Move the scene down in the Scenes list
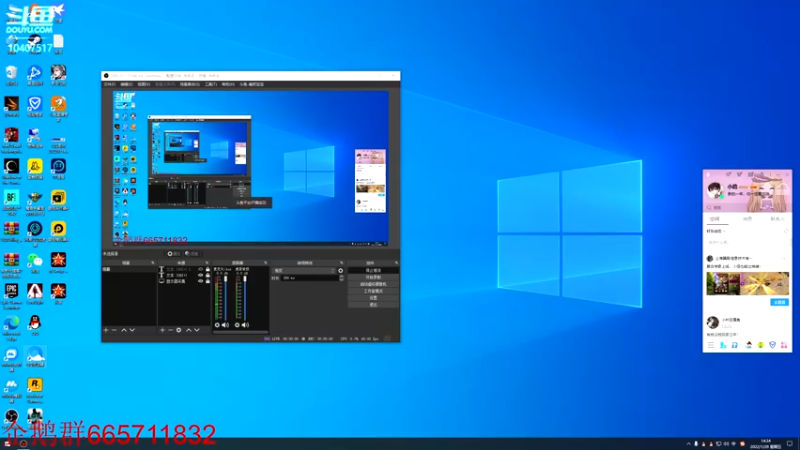Image resolution: width=800 pixels, height=450 pixels. 132,330
